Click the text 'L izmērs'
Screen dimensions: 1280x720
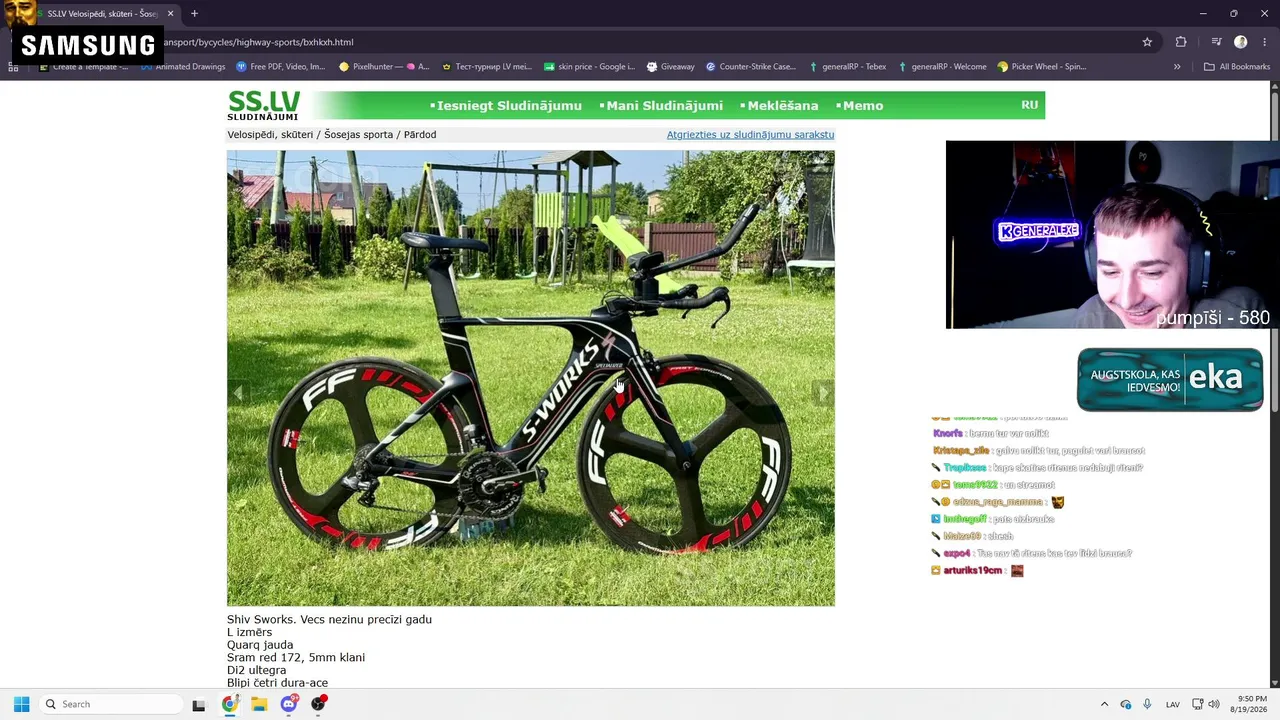pos(249,632)
